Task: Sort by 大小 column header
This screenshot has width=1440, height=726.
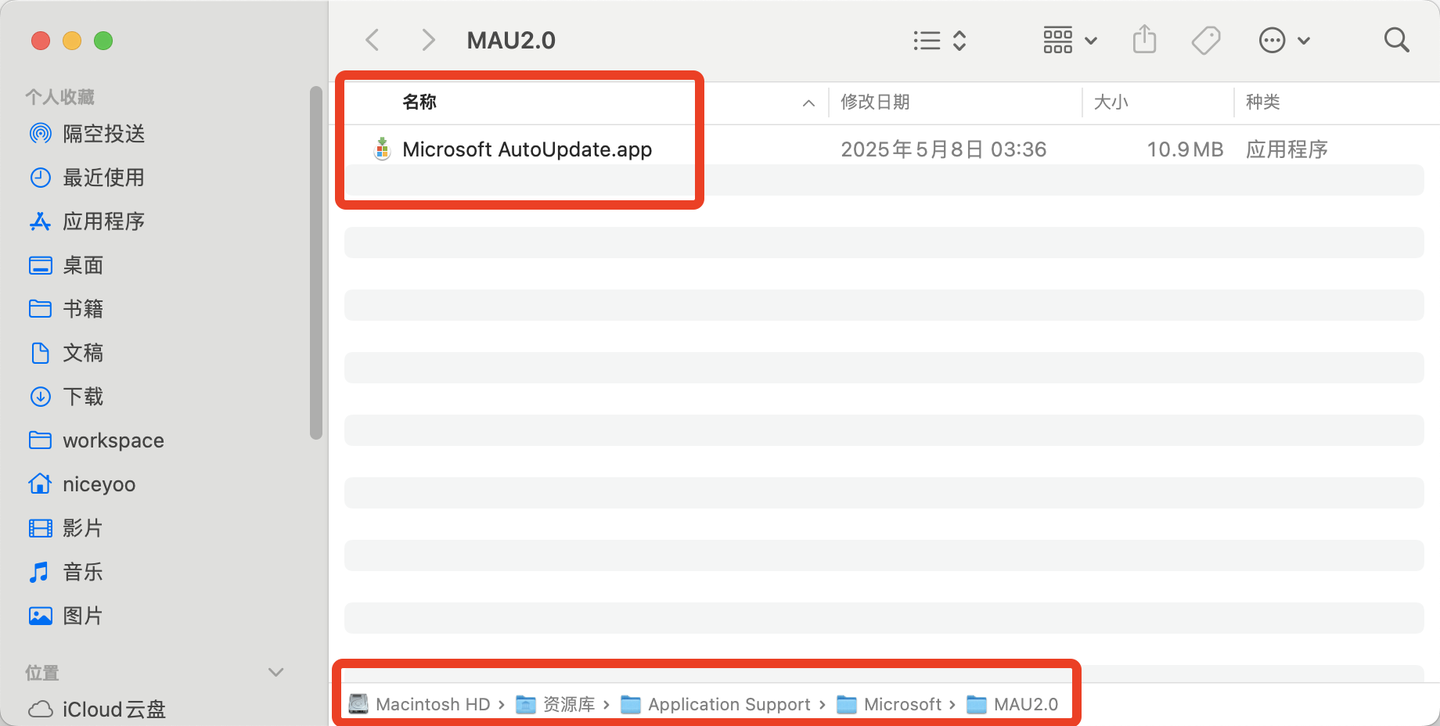Action: [1110, 102]
